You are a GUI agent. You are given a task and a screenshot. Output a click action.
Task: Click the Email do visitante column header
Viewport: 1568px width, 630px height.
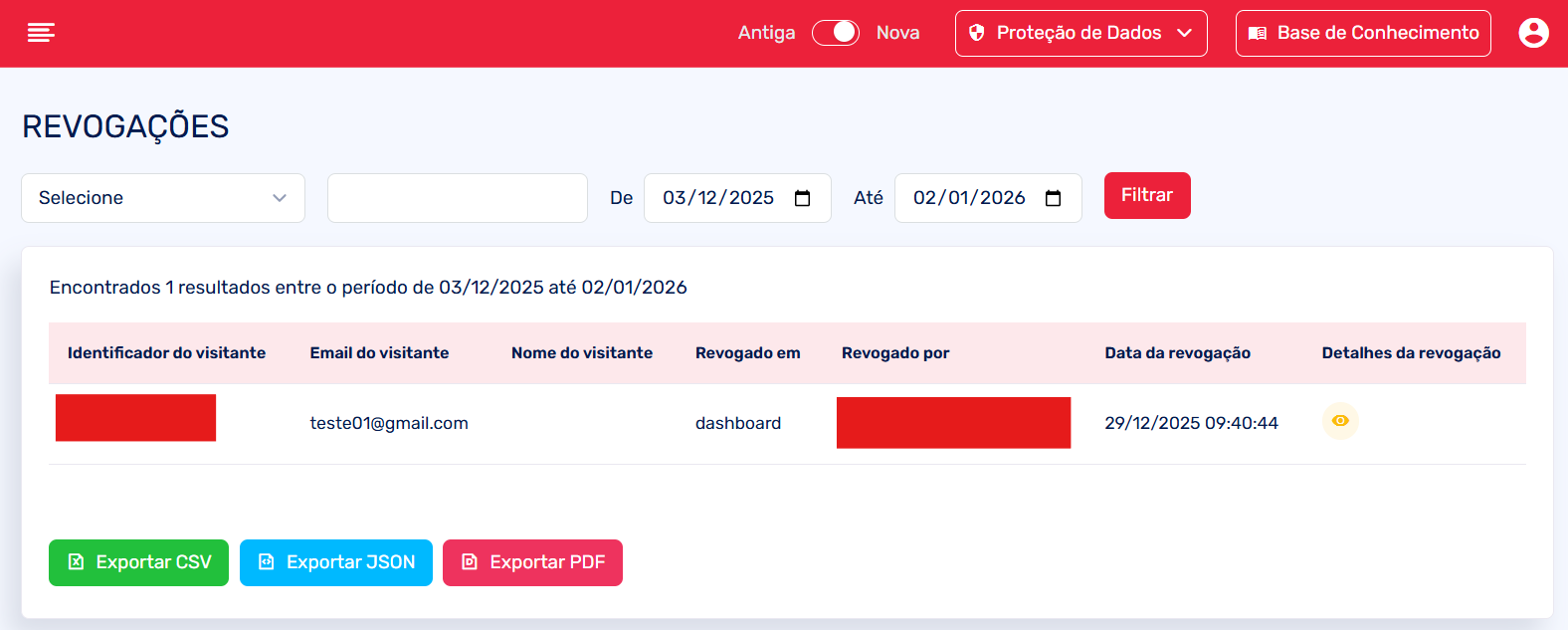click(379, 353)
